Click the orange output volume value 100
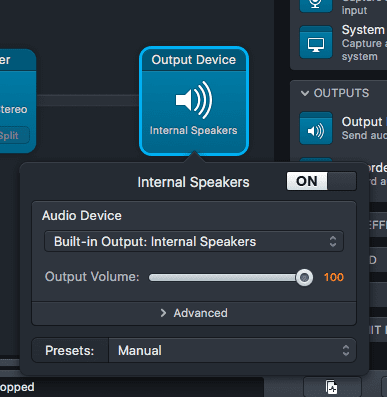The image size is (387, 397). click(334, 277)
